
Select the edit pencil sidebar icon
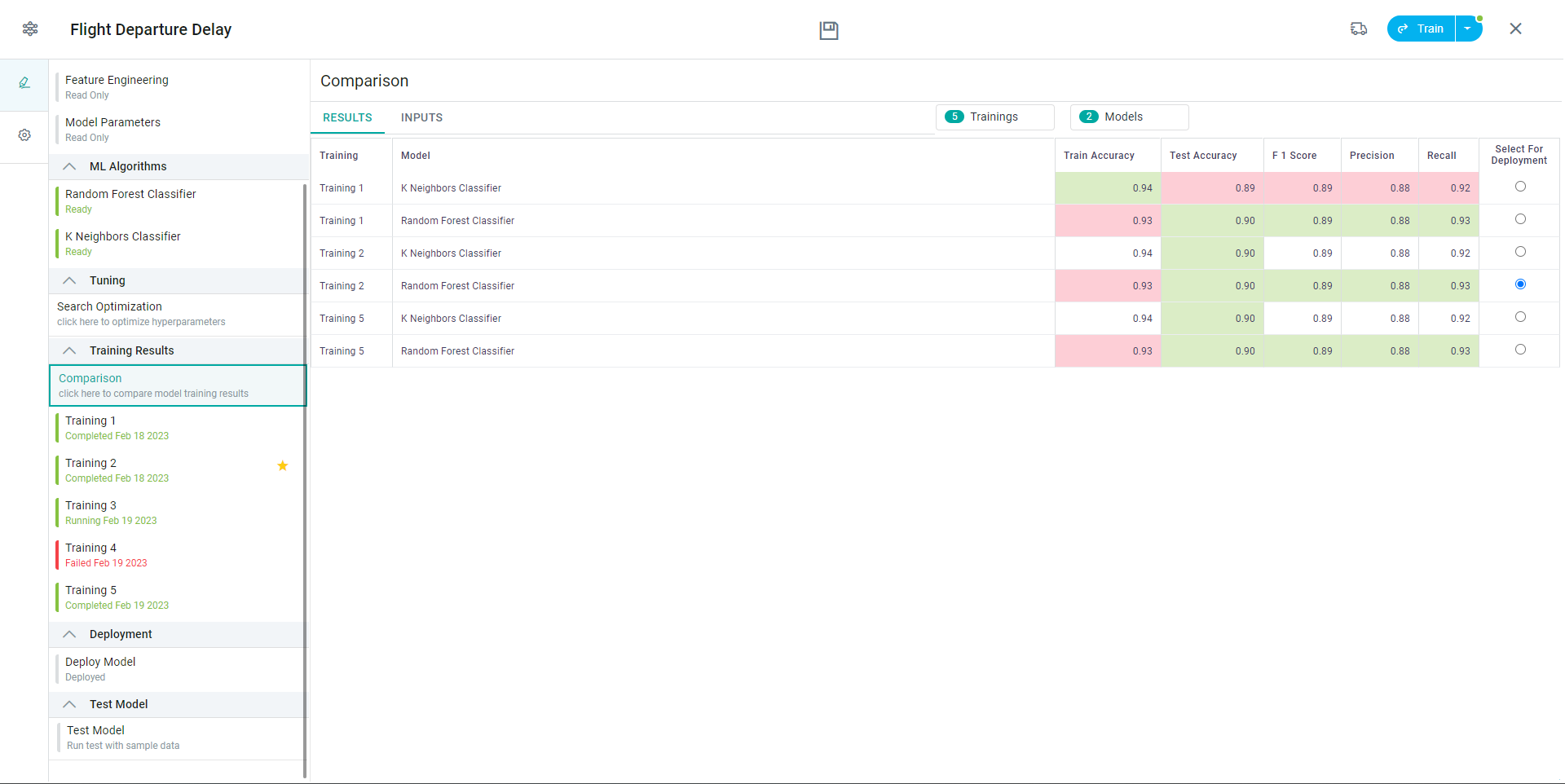pos(24,83)
